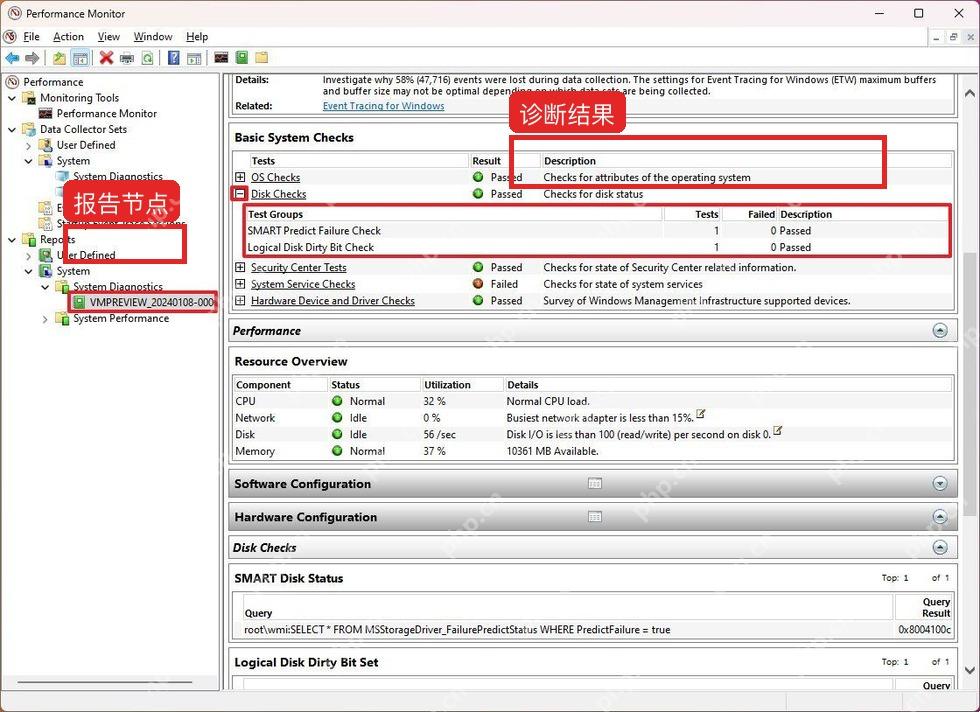
Task: Click the Back arrow in the toolbar
Action: (x=12, y=58)
